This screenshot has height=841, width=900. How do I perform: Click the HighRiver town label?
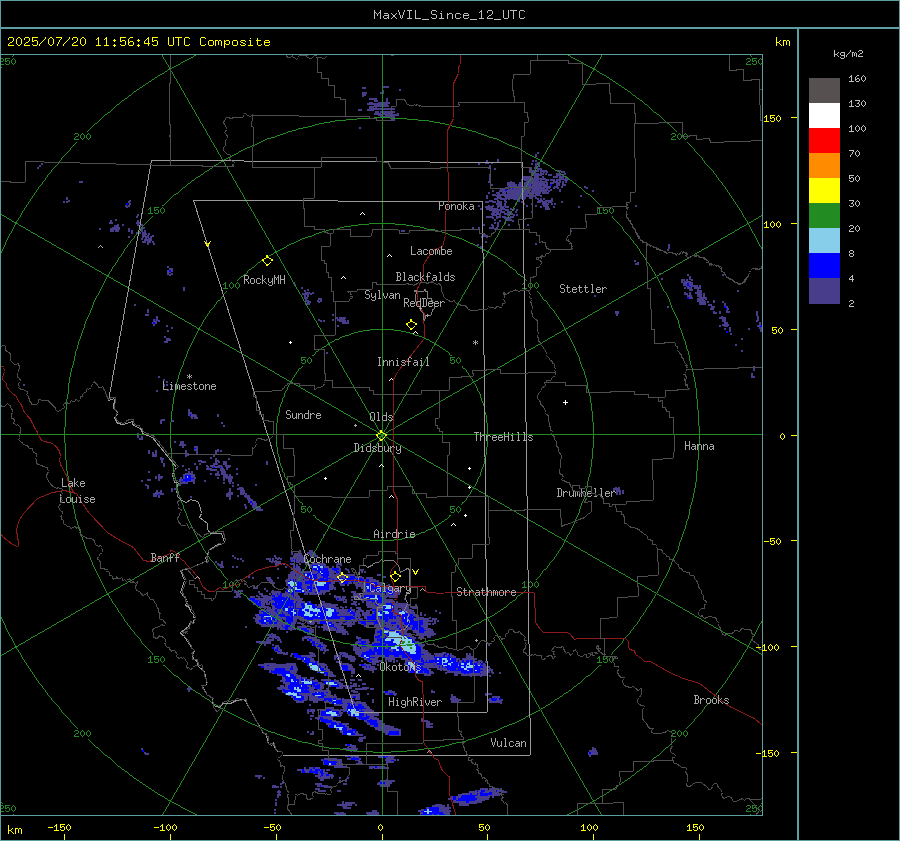coord(415,702)
